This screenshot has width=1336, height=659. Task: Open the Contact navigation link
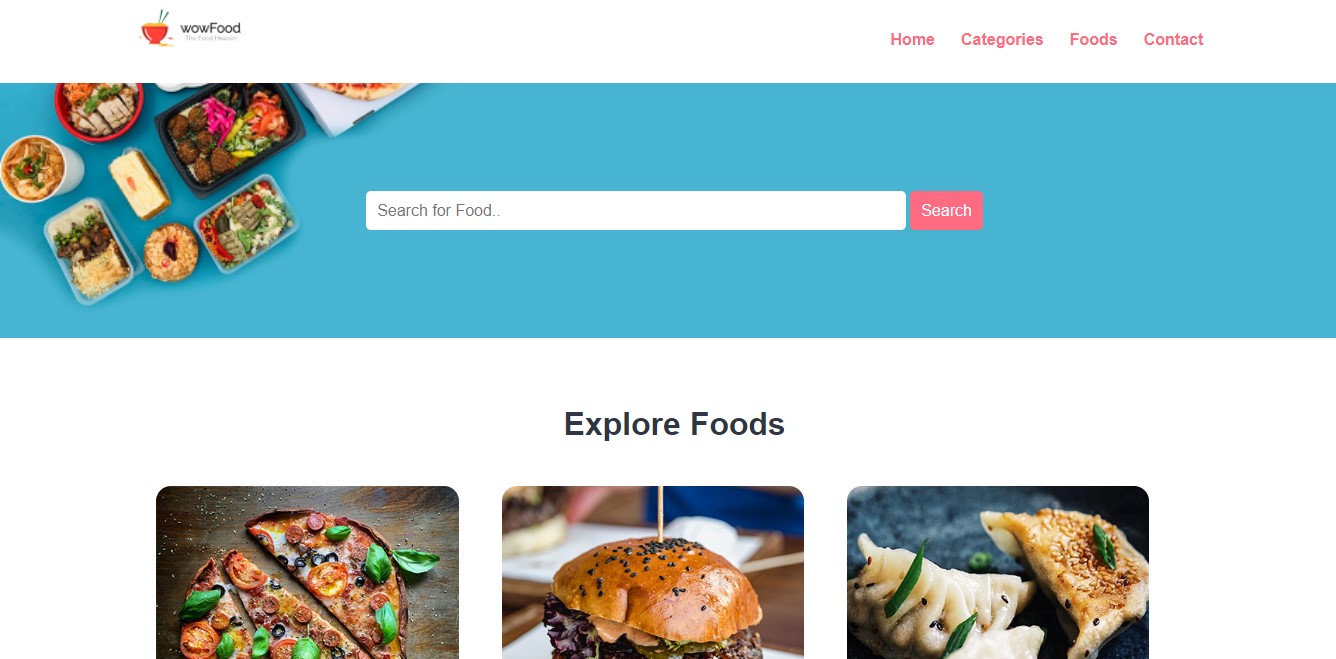point(1173,39)
